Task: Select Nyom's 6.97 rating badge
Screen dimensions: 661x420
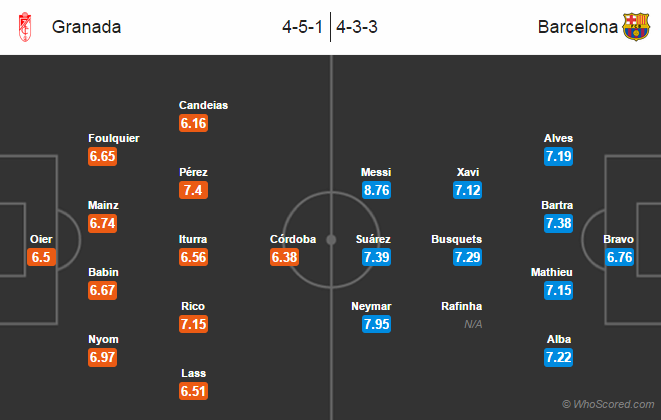Action: (x=103, y=358)
